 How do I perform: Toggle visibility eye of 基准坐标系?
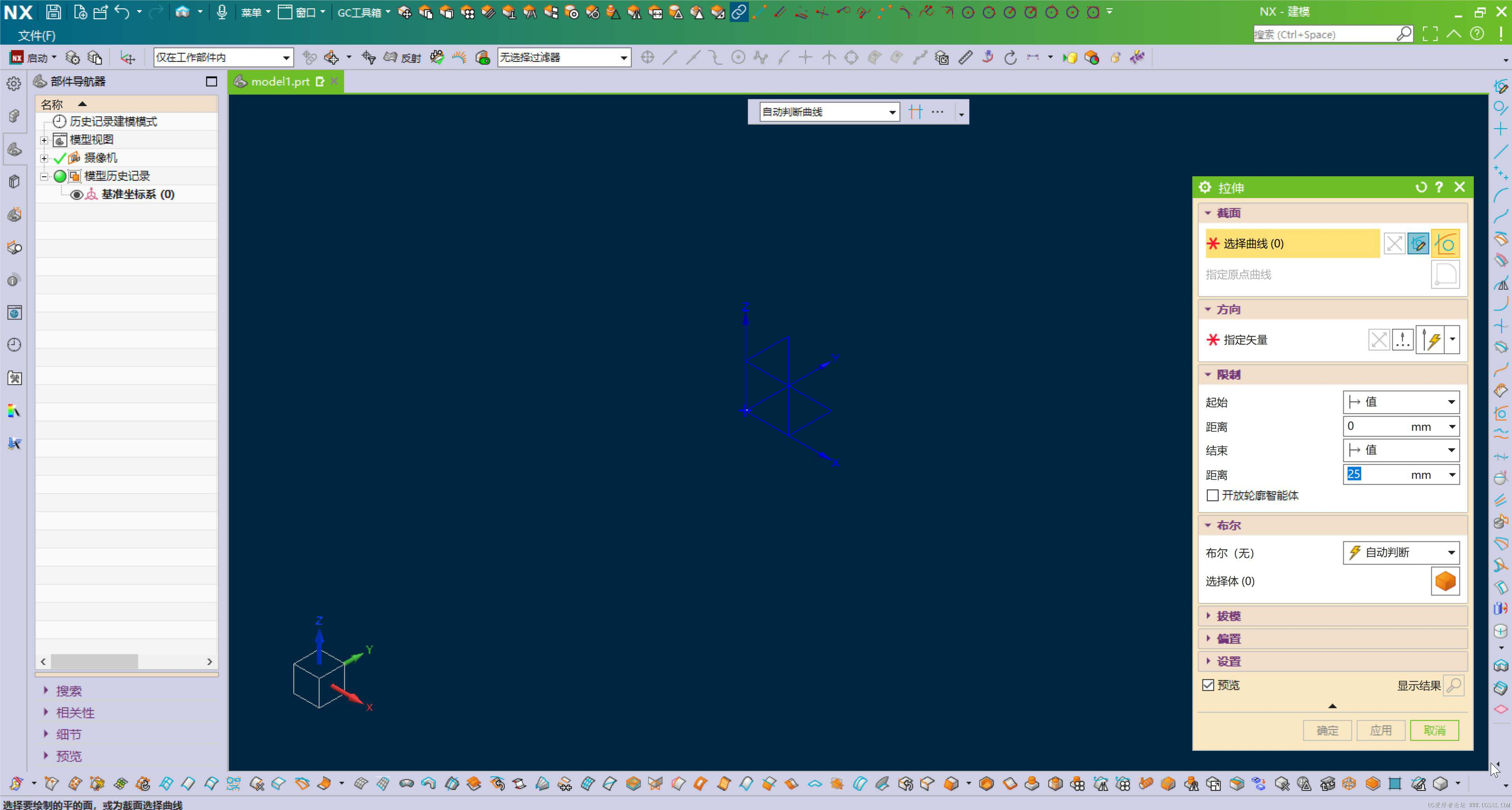click(x=76, y=194)
